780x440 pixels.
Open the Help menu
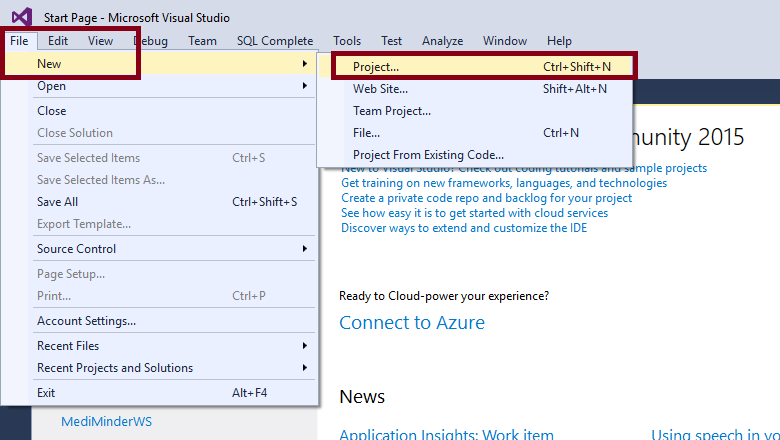(559, 41)
